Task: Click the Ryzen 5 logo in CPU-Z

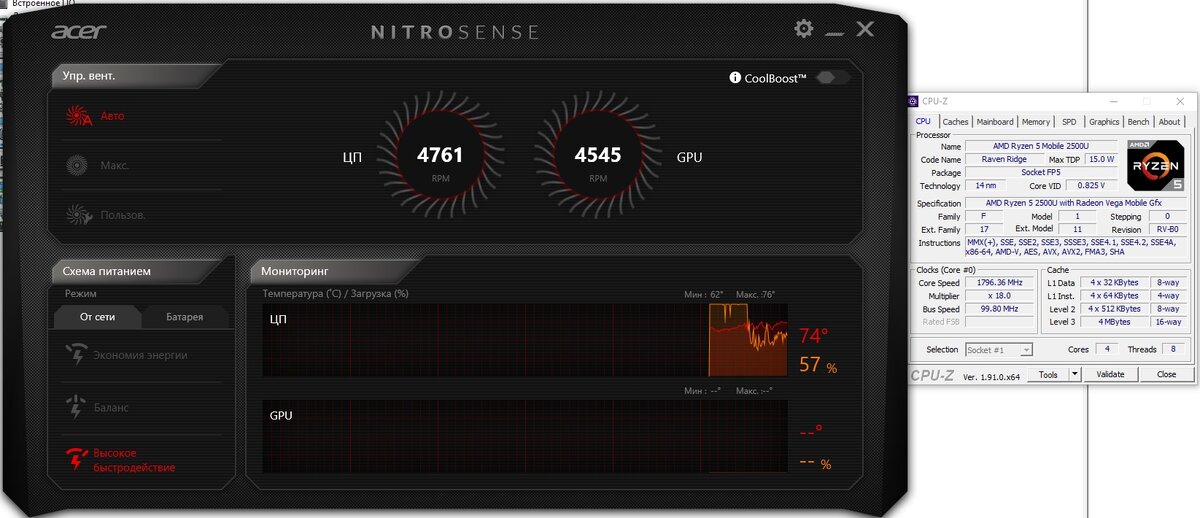Action: (x=1157, y=165)
